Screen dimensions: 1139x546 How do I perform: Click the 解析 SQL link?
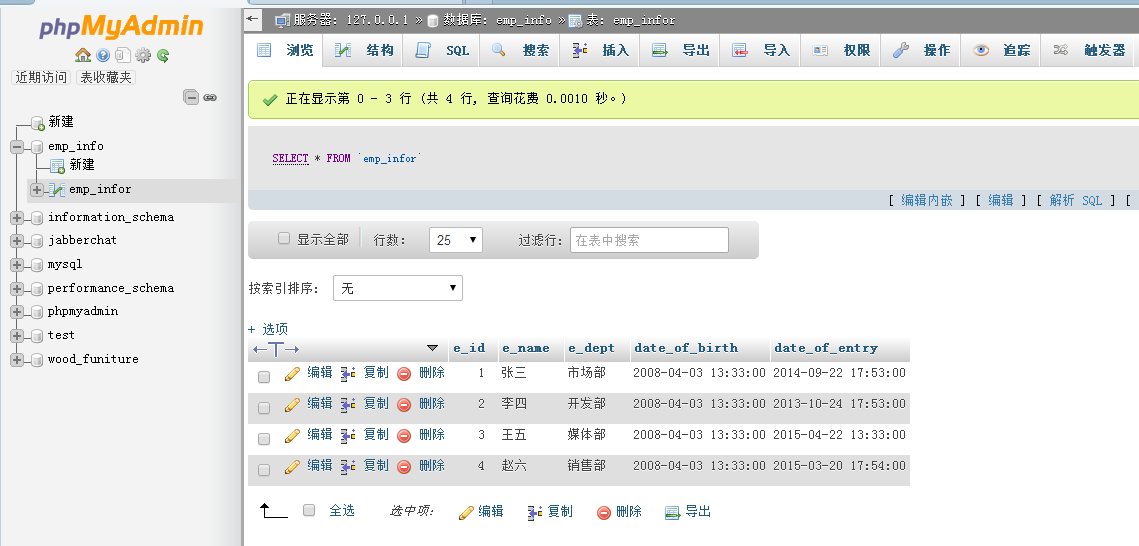point(1076,200)
